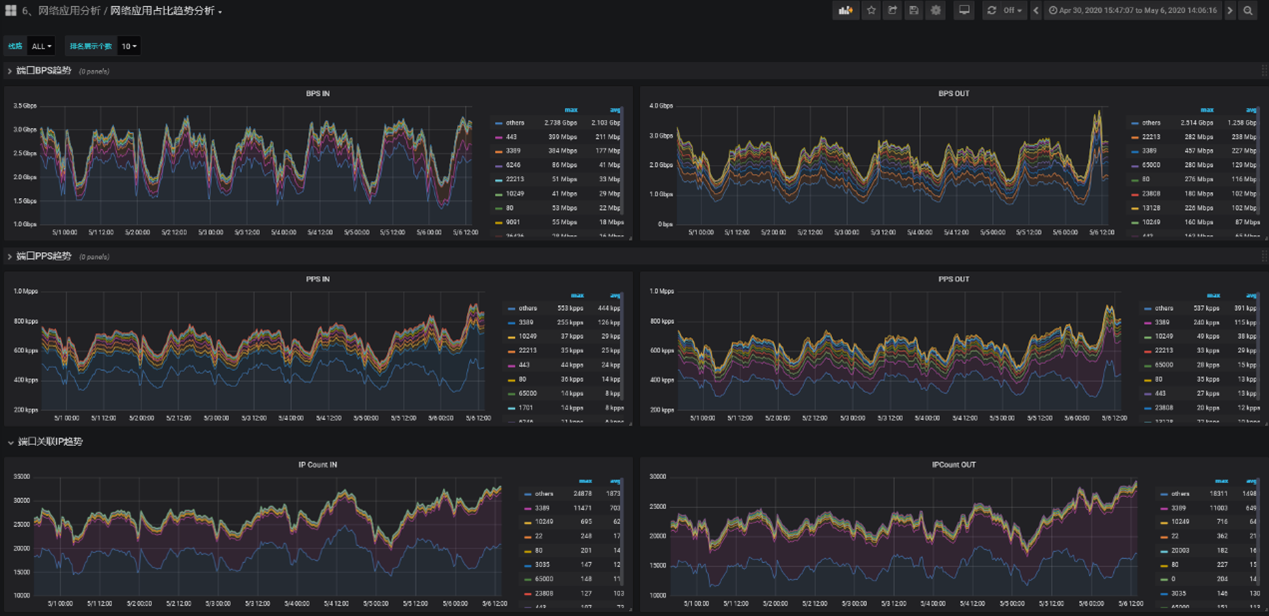Refresh the dashboard with refresh icon
1269x616 pixels.
pos(992,10)
